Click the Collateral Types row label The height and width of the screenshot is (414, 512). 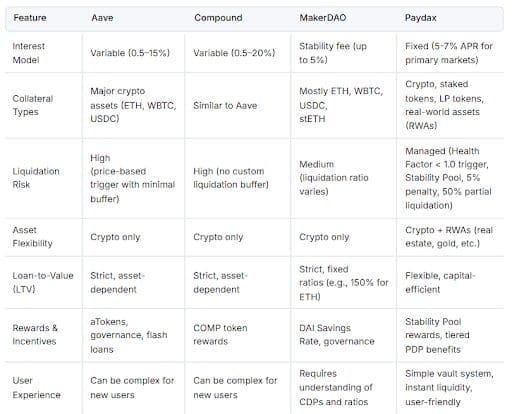click(33, 105)
